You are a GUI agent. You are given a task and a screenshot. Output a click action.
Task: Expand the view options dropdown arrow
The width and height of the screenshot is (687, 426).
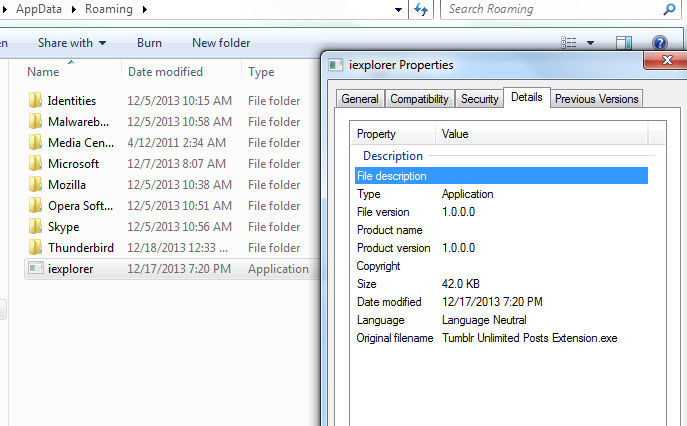(591, 43)
